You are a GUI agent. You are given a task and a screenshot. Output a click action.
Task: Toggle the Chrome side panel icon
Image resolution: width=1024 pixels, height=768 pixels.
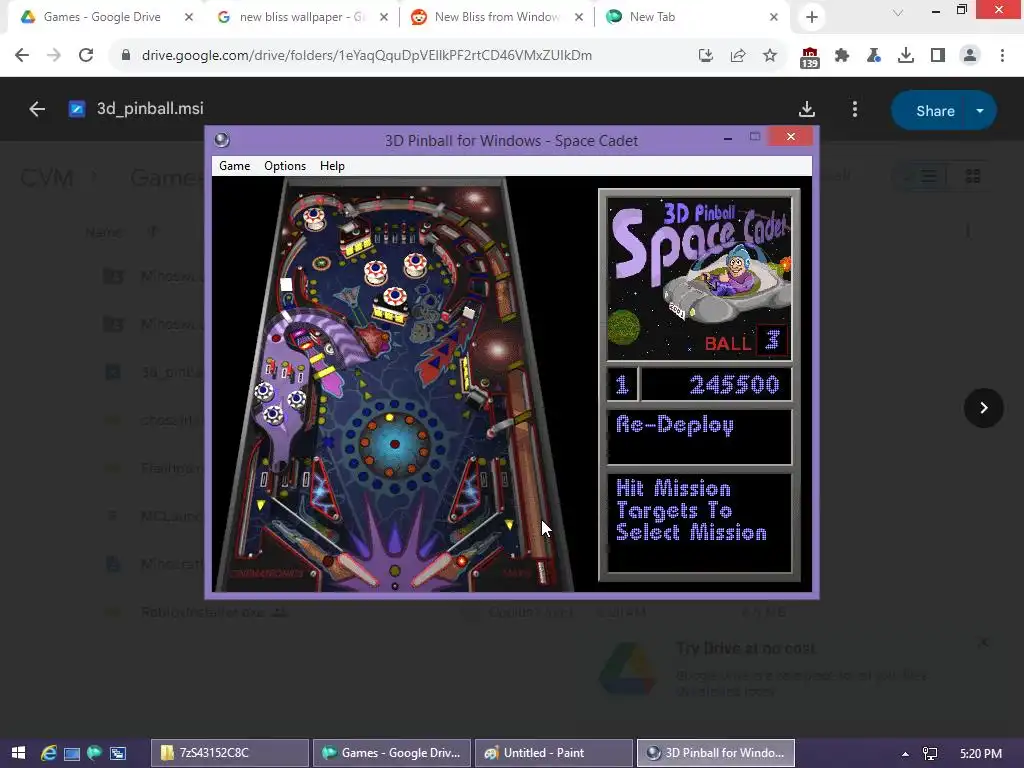pyautogui.click(x=938, y=56)
